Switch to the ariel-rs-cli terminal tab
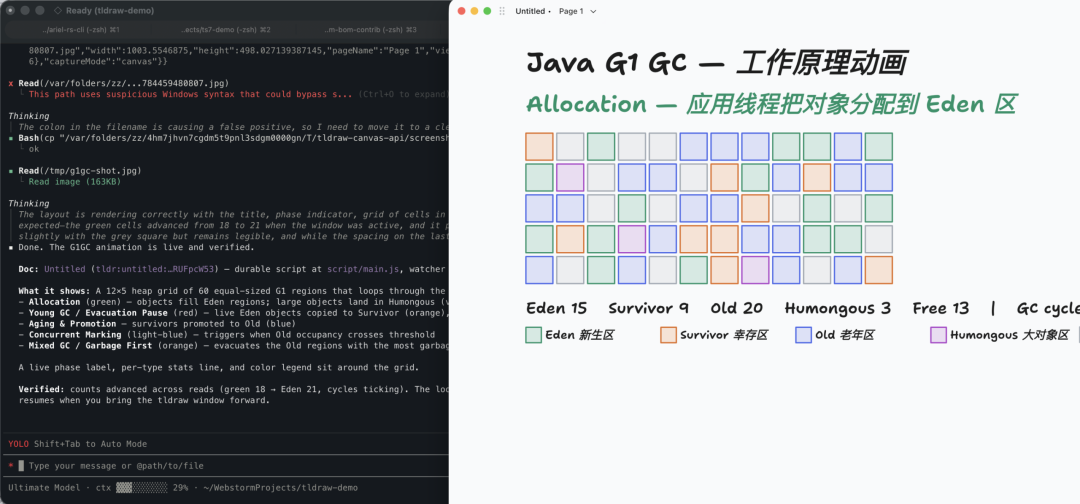The width and height of the screenshot is (1080, 504). pyautogui.click(x=81, y=30)
